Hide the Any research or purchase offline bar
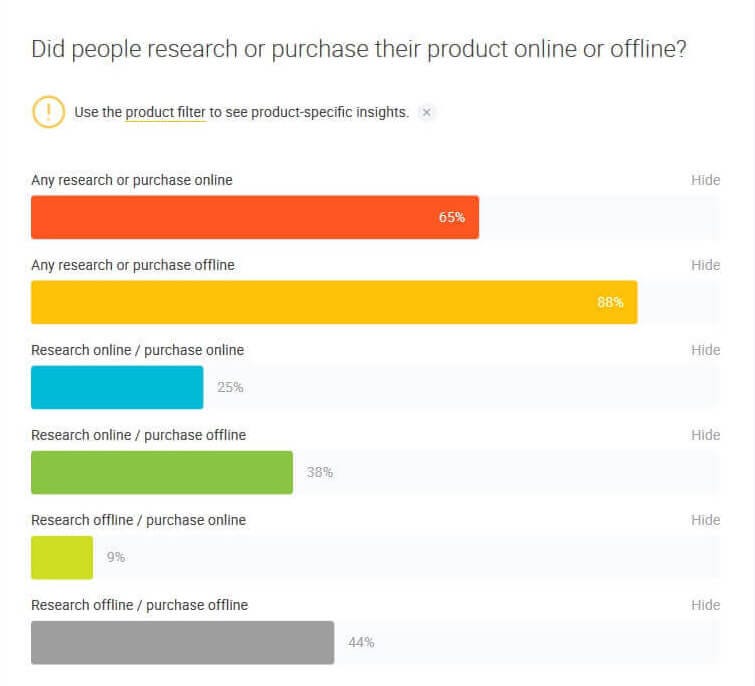This screenshot has height=686, width=755. click(x=705, y=265)
